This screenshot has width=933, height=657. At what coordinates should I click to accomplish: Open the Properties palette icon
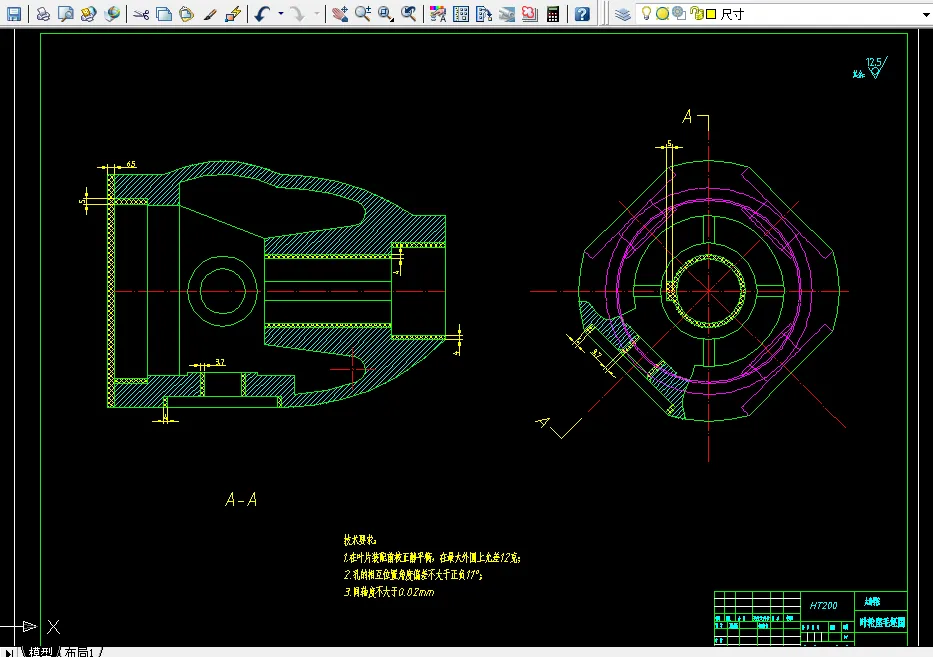point(438,14)
